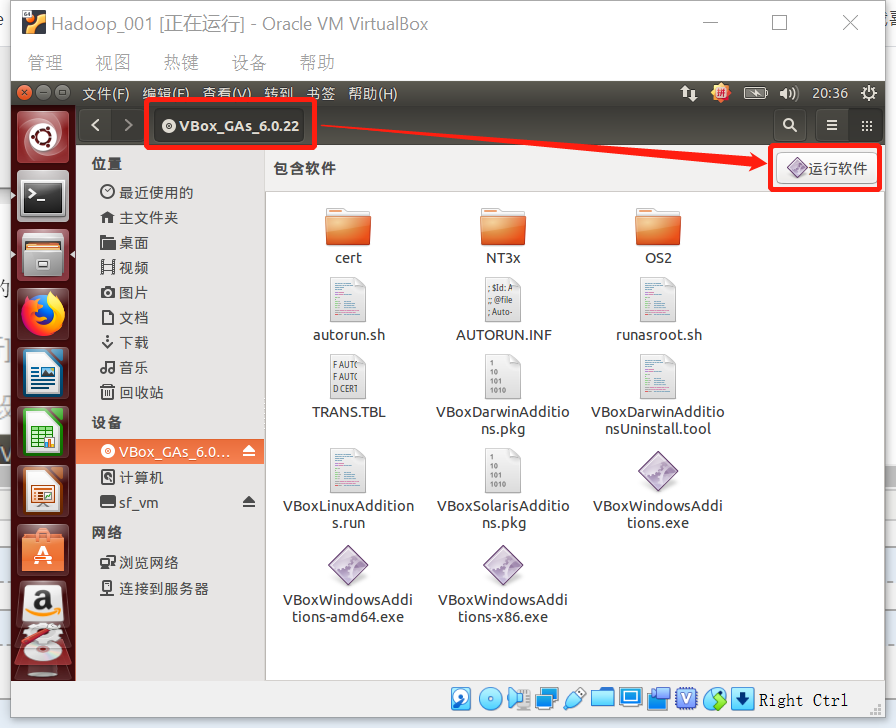Image resolution: width=896 pixels, height=728 pixels.
Task: Open the 热键 menu in VirtualBox
Action: point(181,62)
